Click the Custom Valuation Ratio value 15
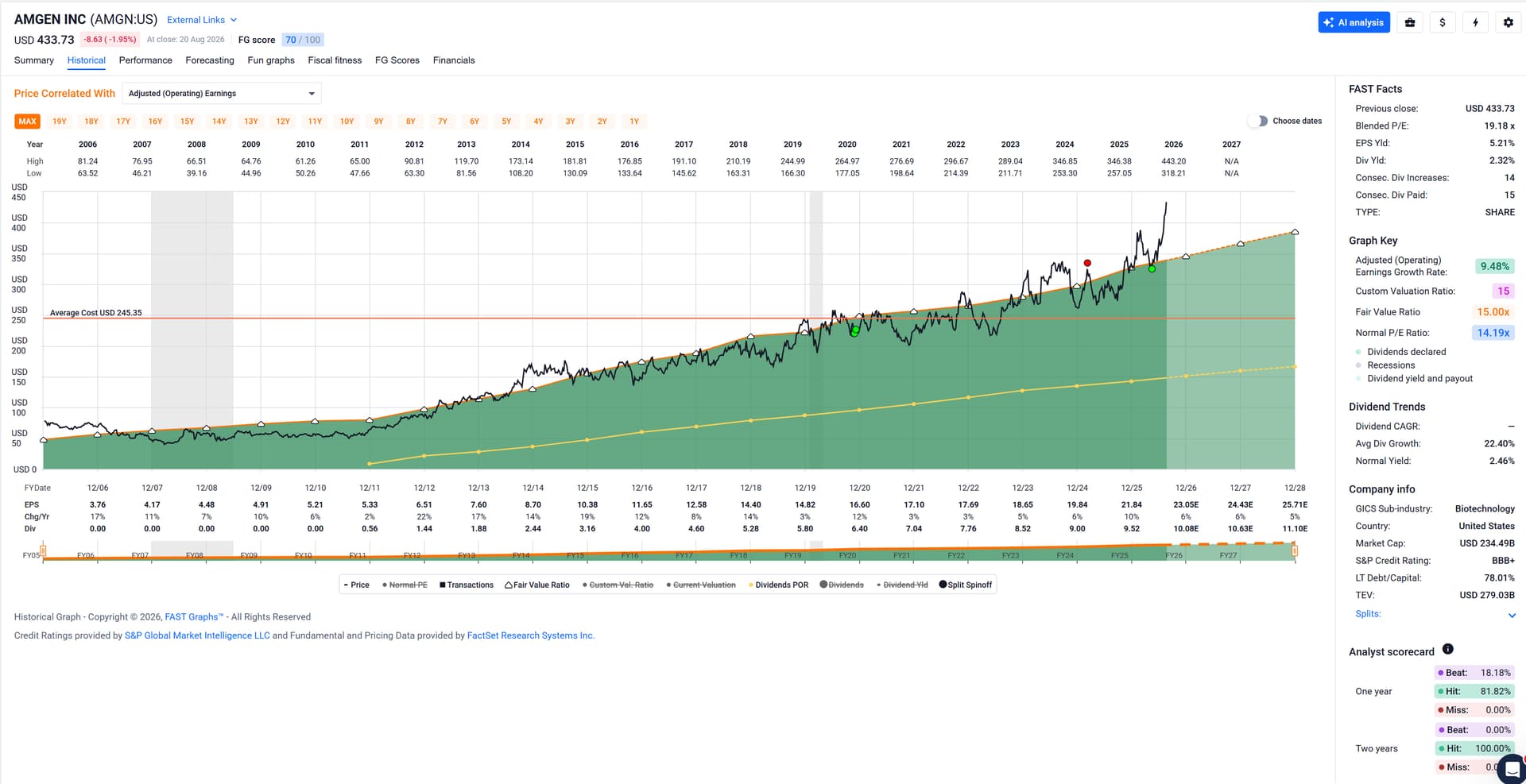The width and height of the screenshot is (1526, 784). (x=1503, y=292)
